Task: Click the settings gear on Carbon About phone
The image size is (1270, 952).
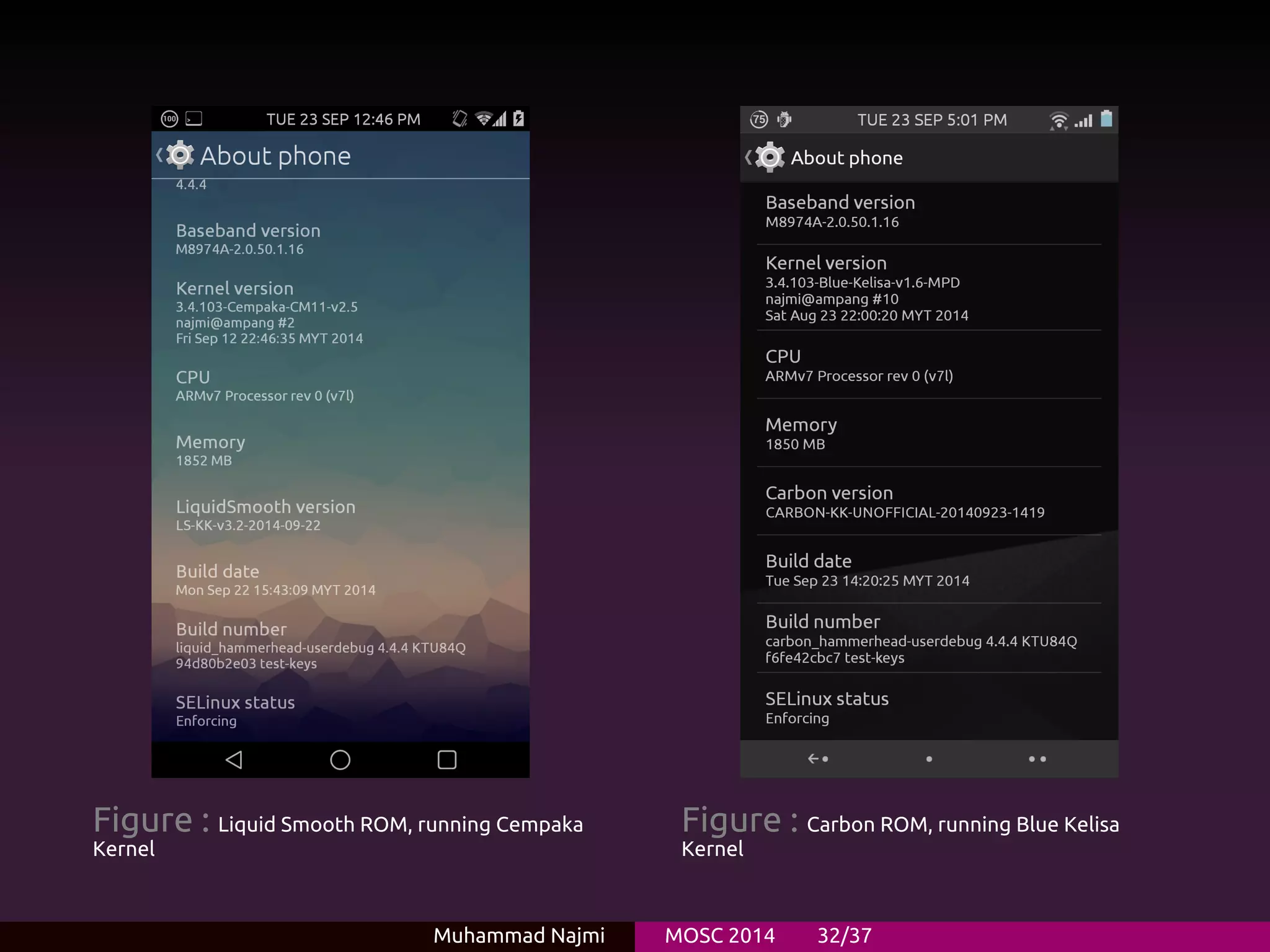Action: [x=770, y=157]
